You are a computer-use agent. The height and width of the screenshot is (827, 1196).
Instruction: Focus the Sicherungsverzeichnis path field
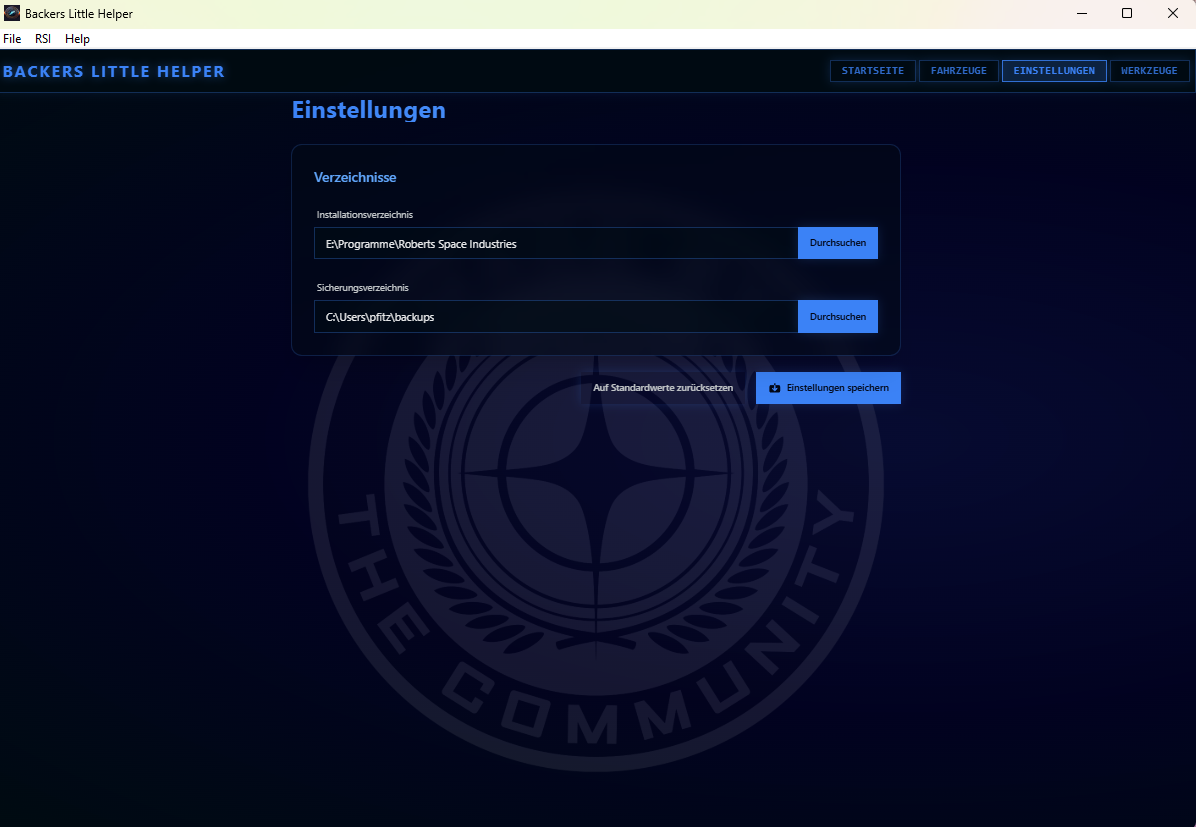[x=555, y=316]
